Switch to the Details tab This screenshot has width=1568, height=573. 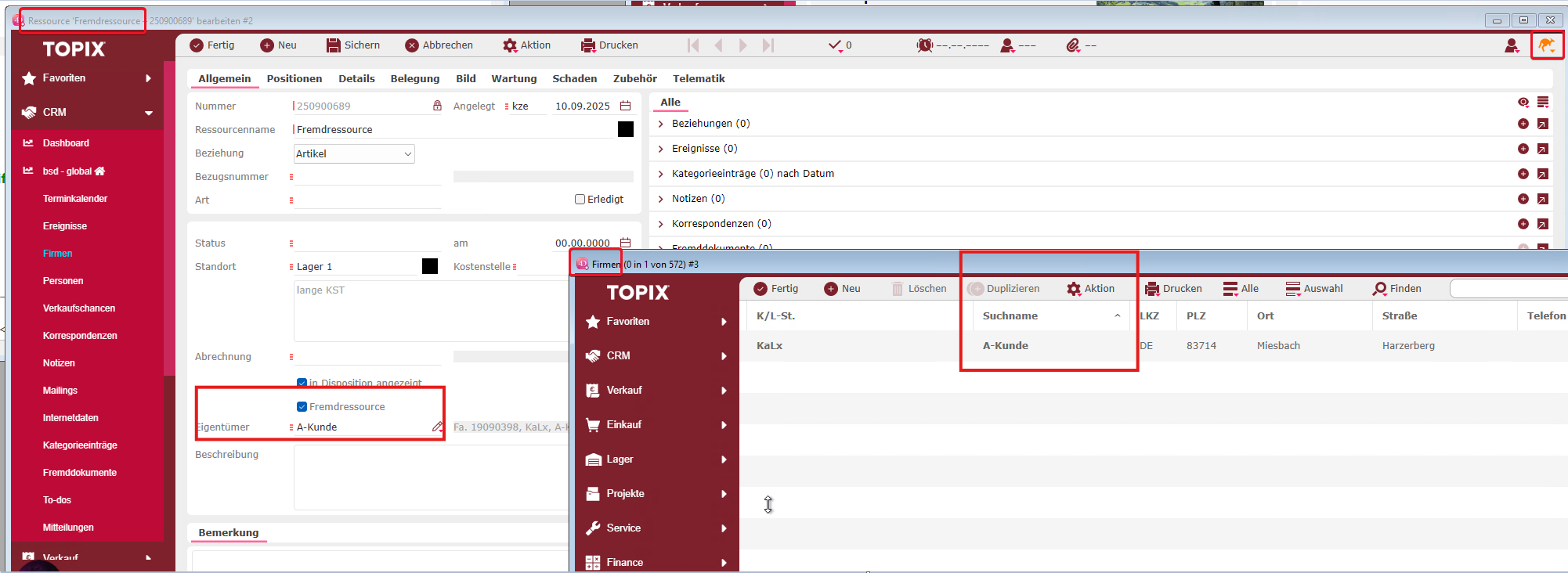pyautogui.click(x=356, y=78)
